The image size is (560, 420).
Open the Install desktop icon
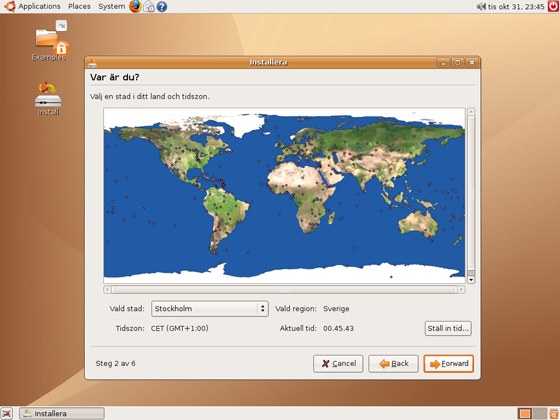48,99
